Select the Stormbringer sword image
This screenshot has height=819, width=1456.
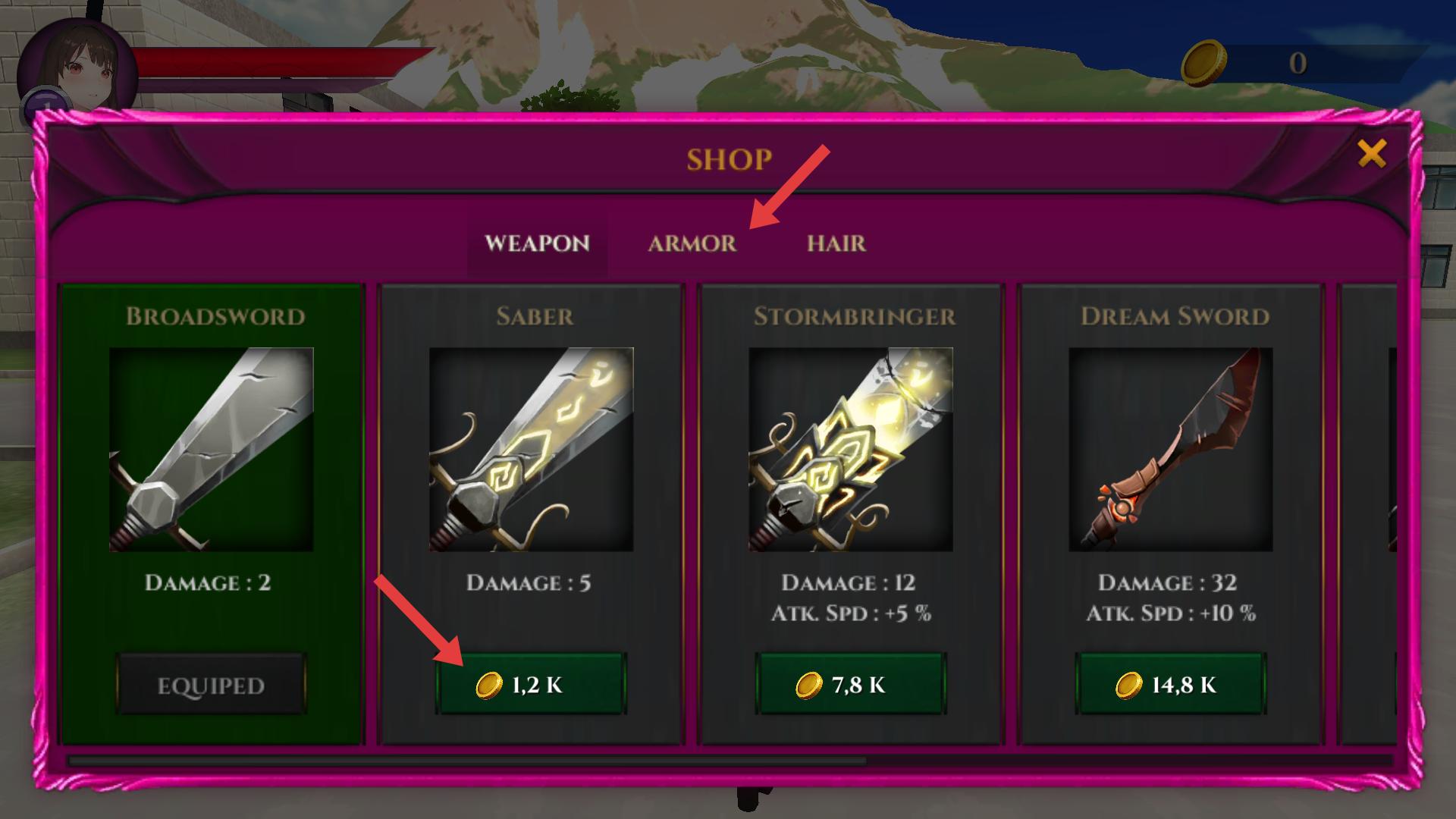point(851,450)
